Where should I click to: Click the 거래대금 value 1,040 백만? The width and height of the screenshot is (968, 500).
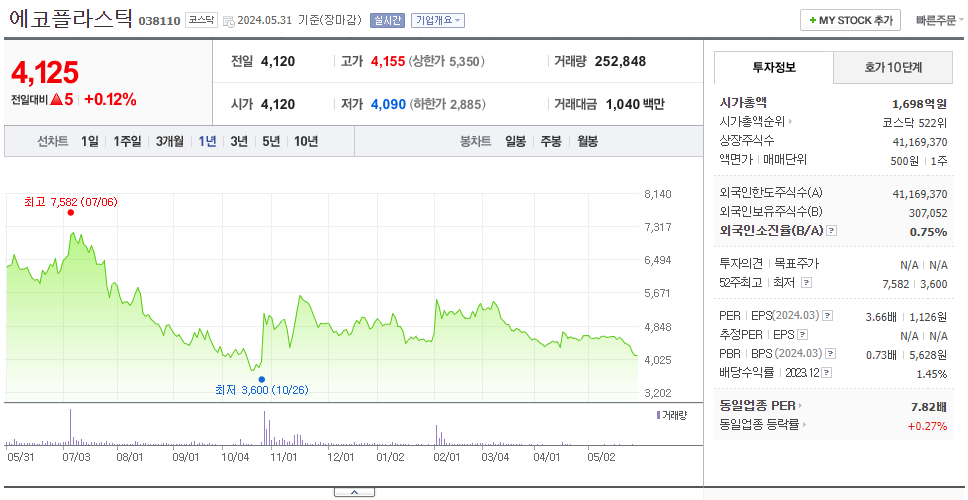(635, 104)
